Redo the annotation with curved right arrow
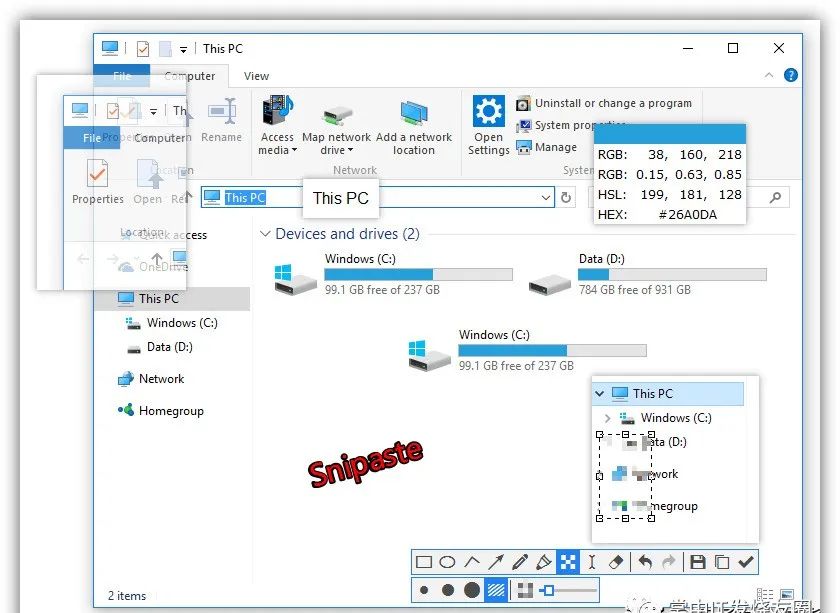Screen dimensions: 840x613 tap(669, 562)
